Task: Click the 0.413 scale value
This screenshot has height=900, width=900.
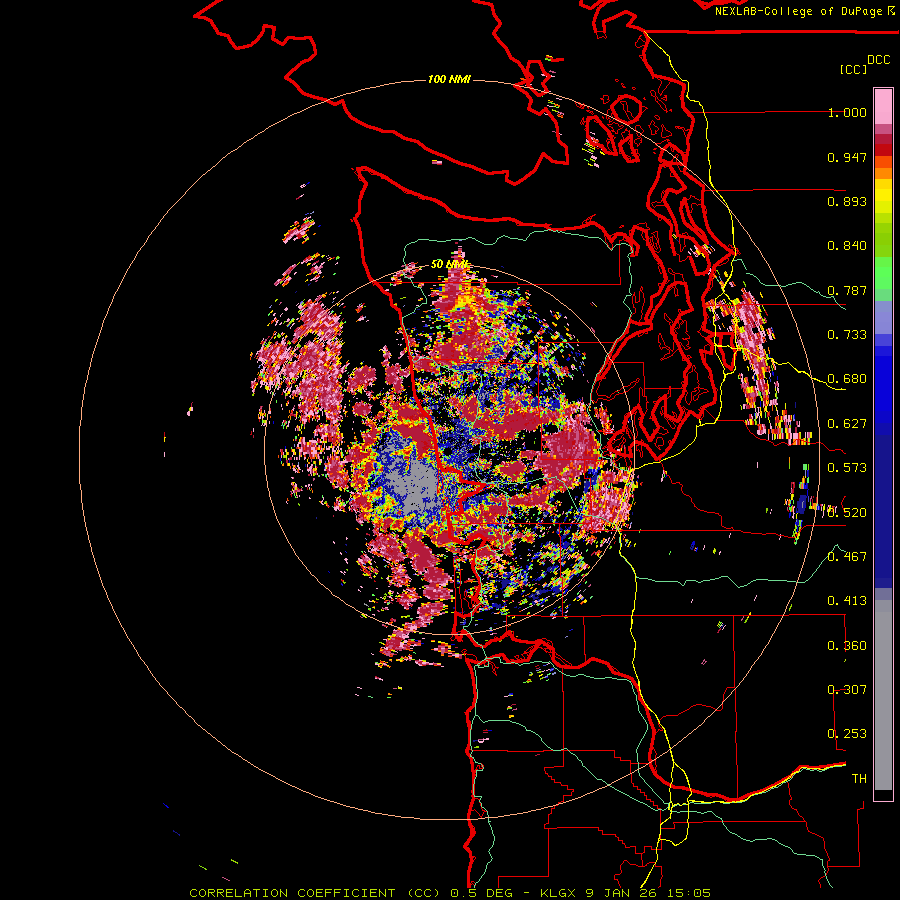Action: click(847, 601)
